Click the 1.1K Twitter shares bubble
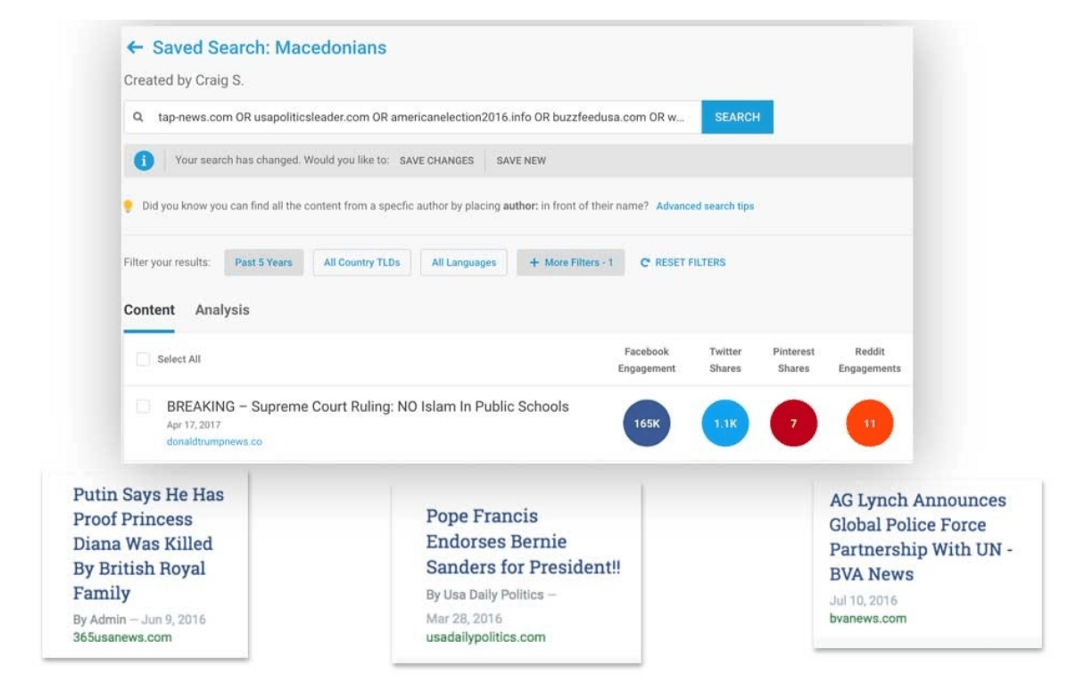The height and width of the screenshot is (681, 1067). (x=725, y=423)
